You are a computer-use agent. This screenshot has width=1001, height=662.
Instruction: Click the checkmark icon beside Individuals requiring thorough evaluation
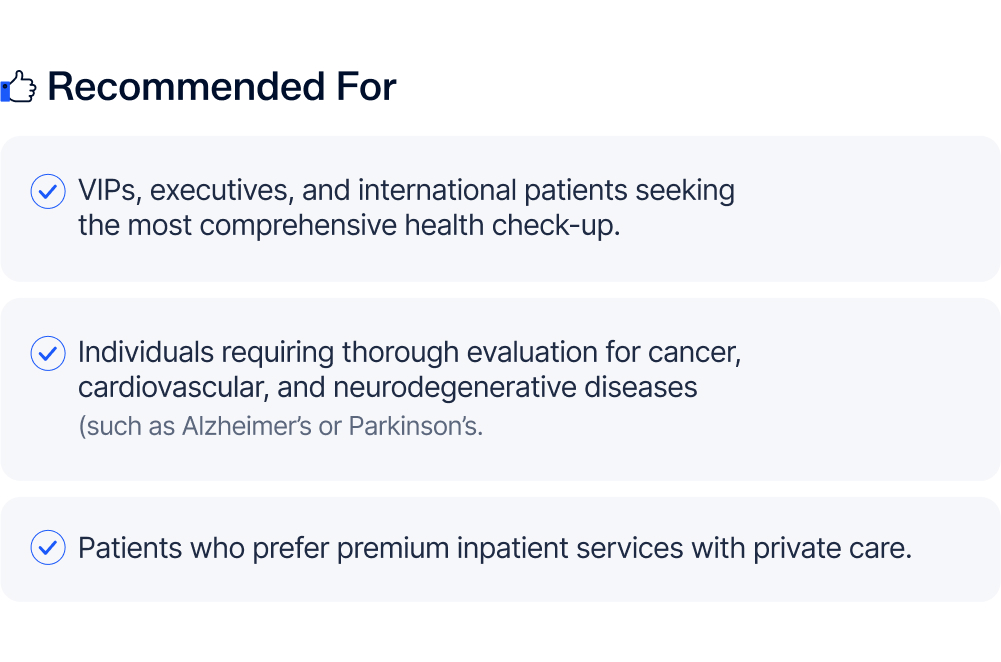click(48, 353)
